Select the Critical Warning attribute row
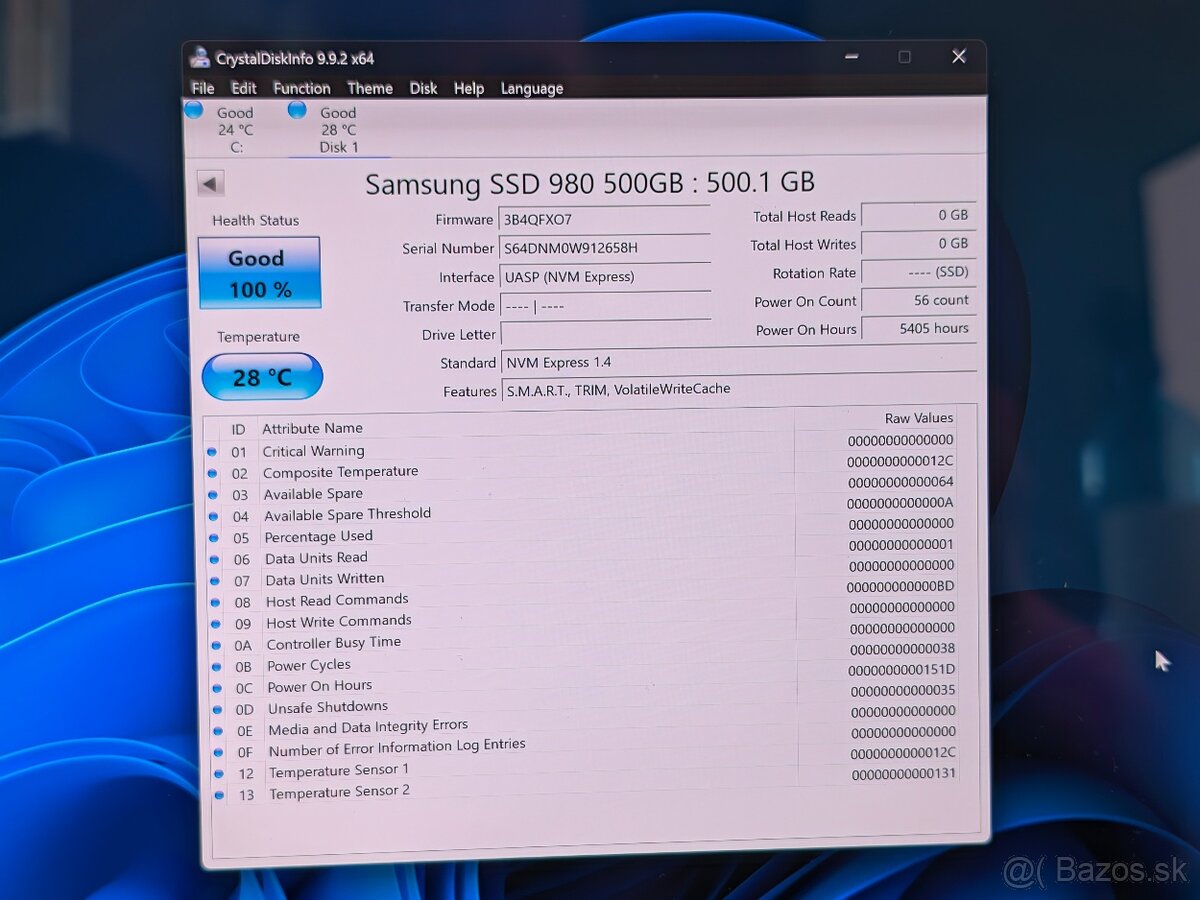Image resolution: width=1200 pixels, height=900 pixels. [x=581, y=447]
